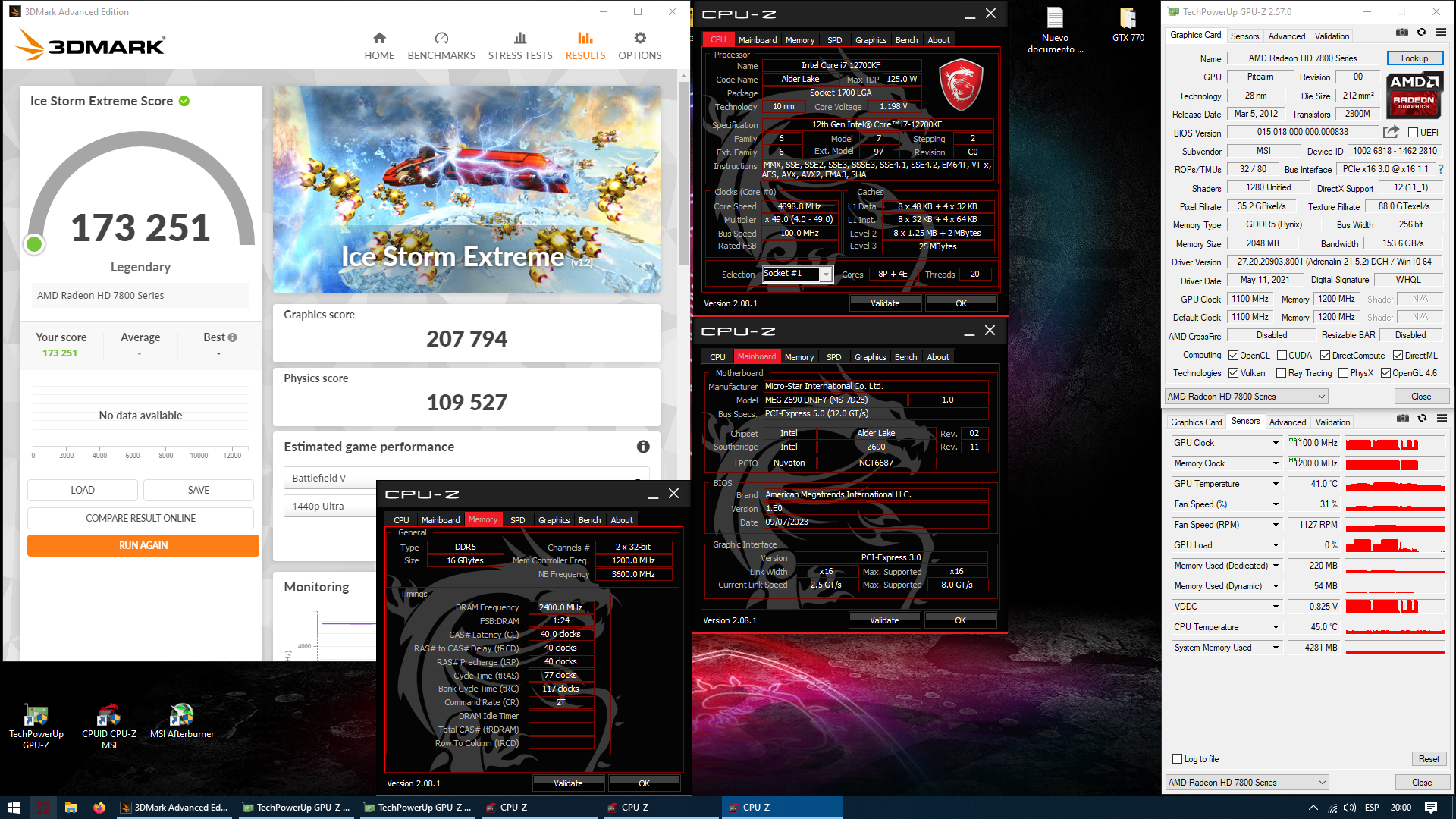Open Graphics tab in Memory CPU-Z window
The image size is (1456, 819).
coord(554,520)
